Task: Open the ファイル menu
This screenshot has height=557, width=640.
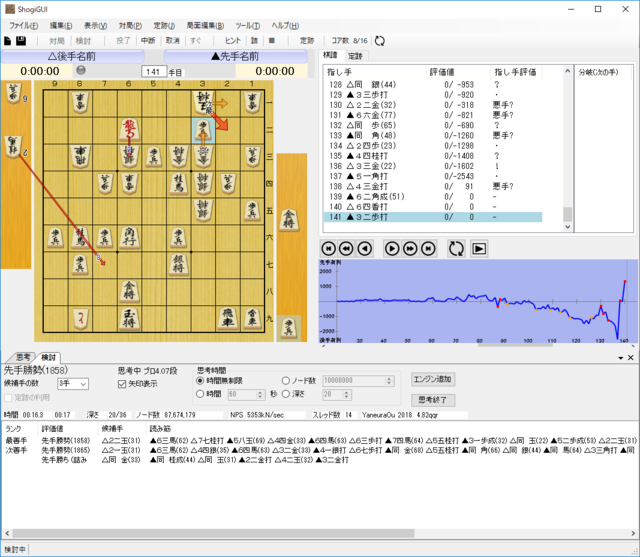Action: coord(23,26)
